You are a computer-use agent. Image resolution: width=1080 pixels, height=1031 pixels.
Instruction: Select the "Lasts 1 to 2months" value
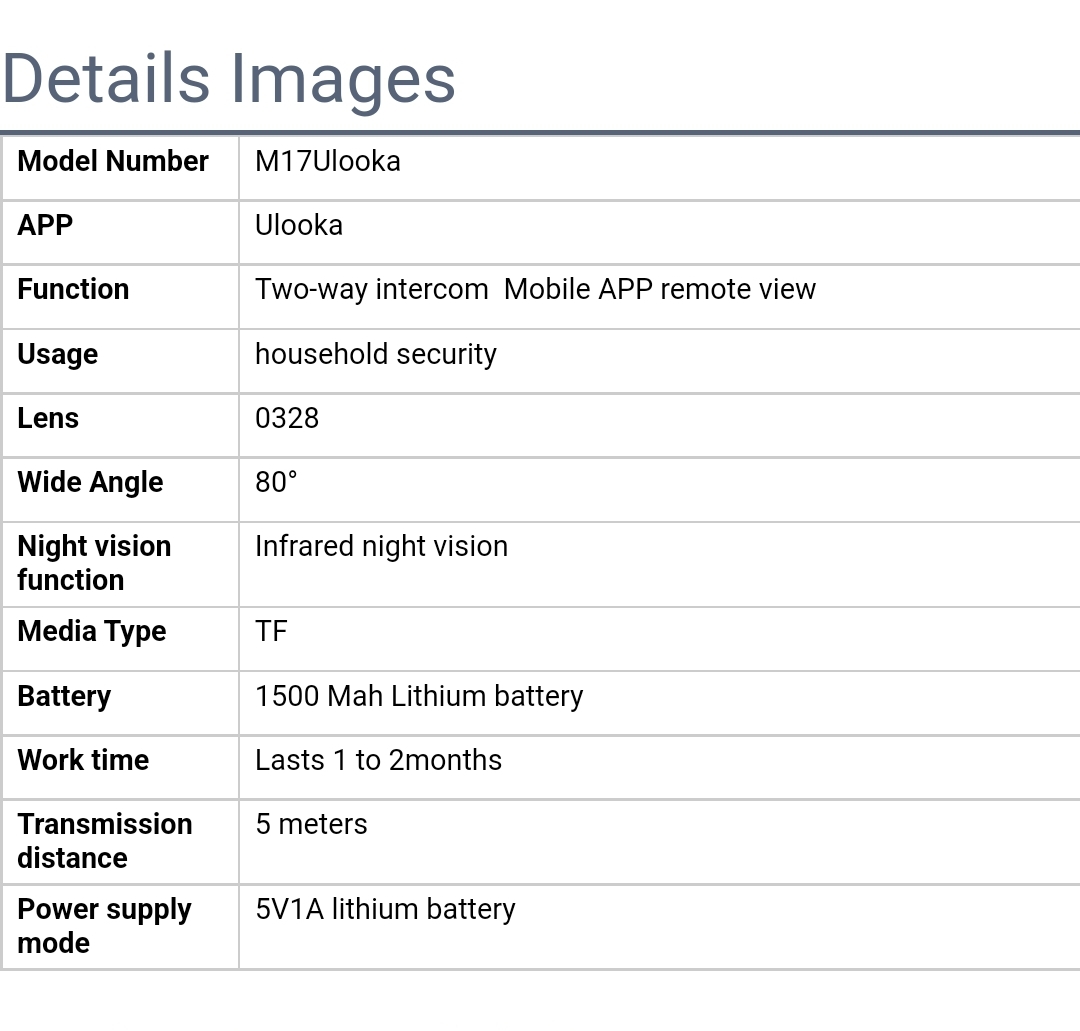coord(378,760)
